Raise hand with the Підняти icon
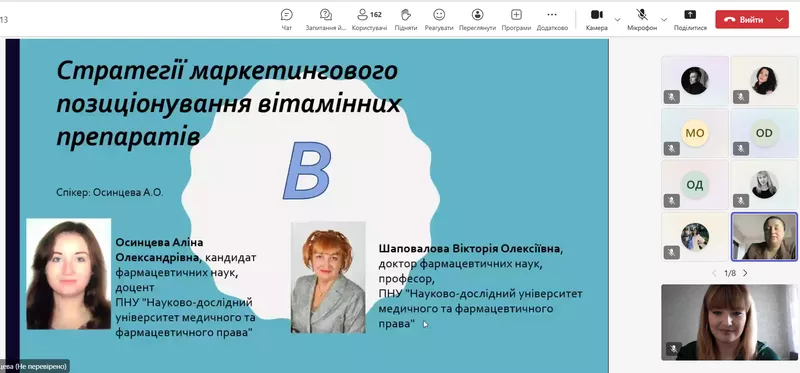 point(406,19)
